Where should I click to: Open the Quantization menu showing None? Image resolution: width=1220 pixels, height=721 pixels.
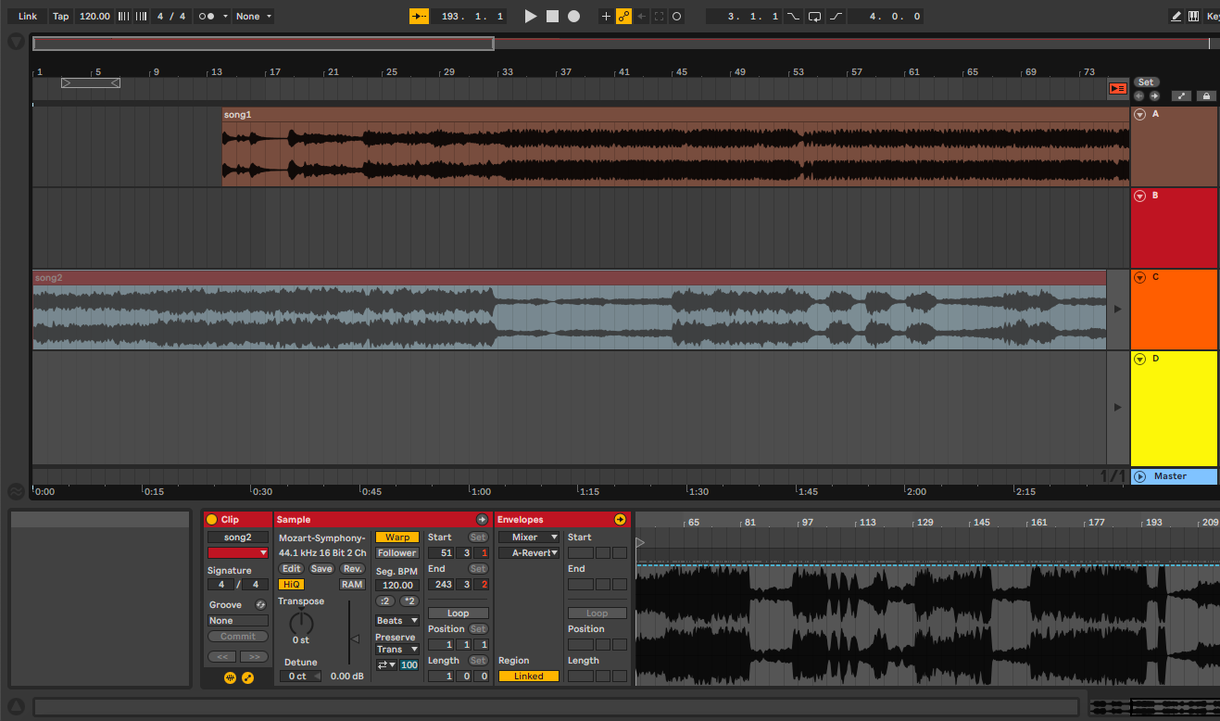click(253, 16)
